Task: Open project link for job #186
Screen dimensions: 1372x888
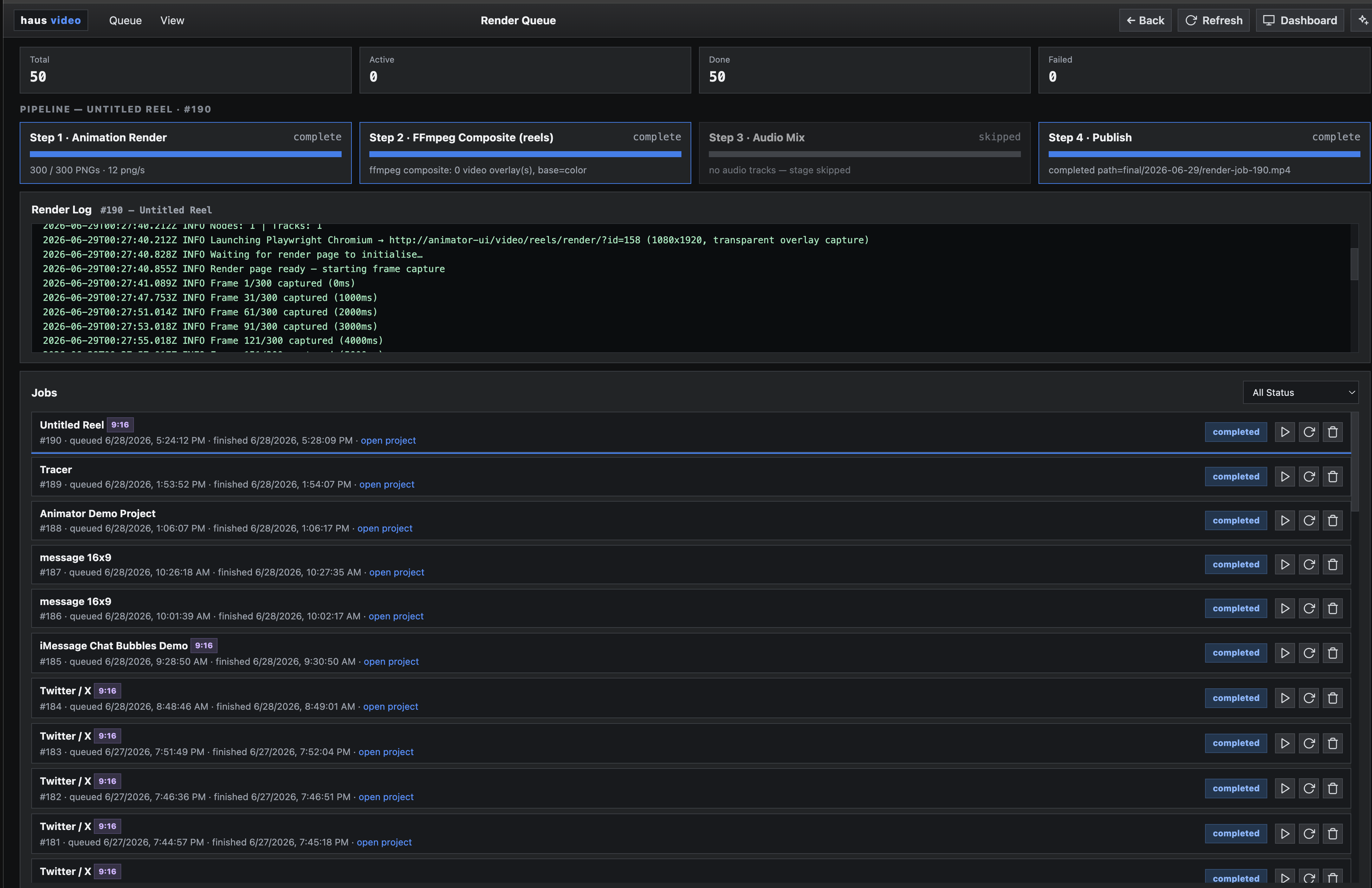Action: click(396, 616)
